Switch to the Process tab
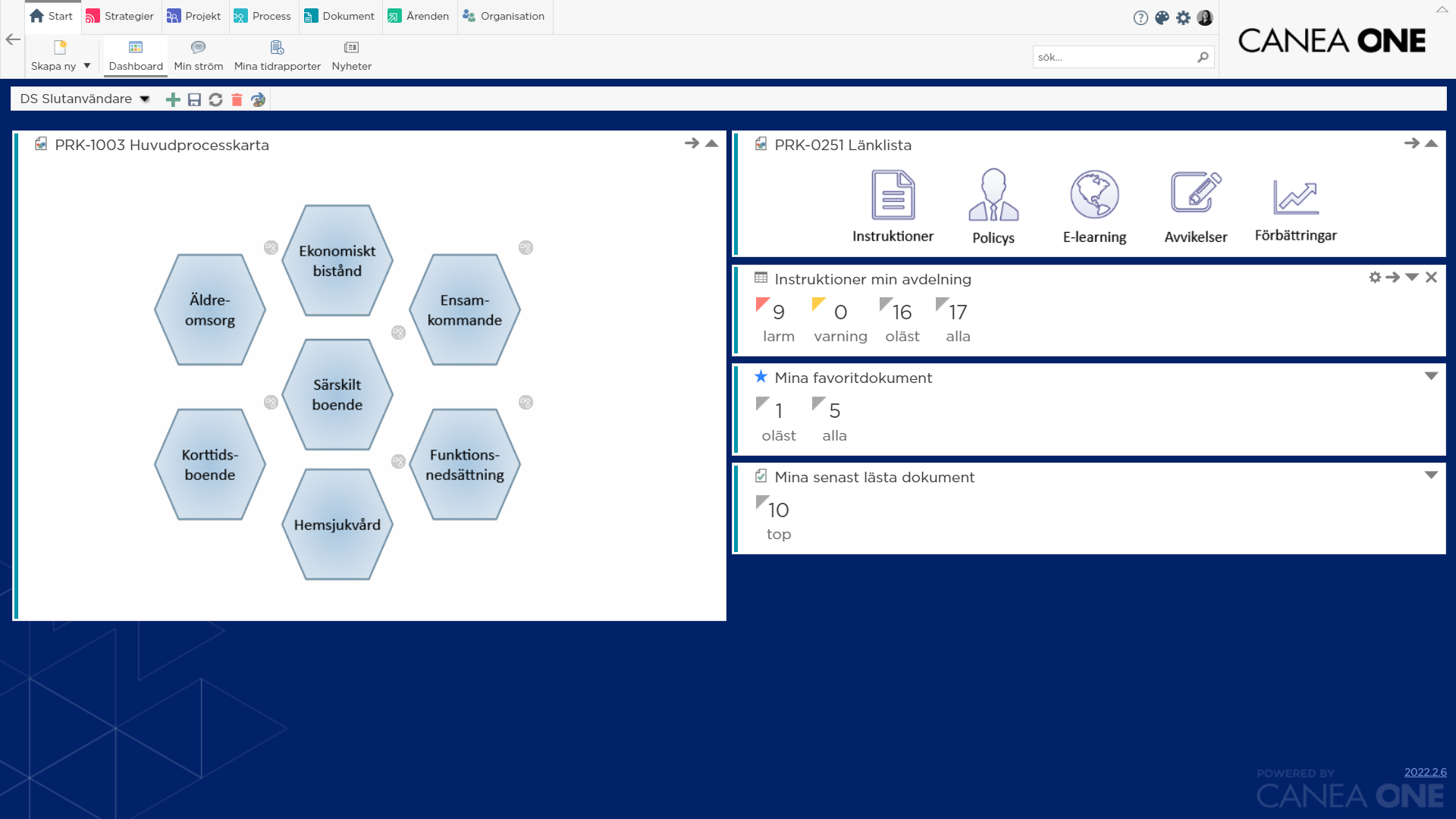Viewport: 1456px width, 819px height. click(x=262, y=16)
